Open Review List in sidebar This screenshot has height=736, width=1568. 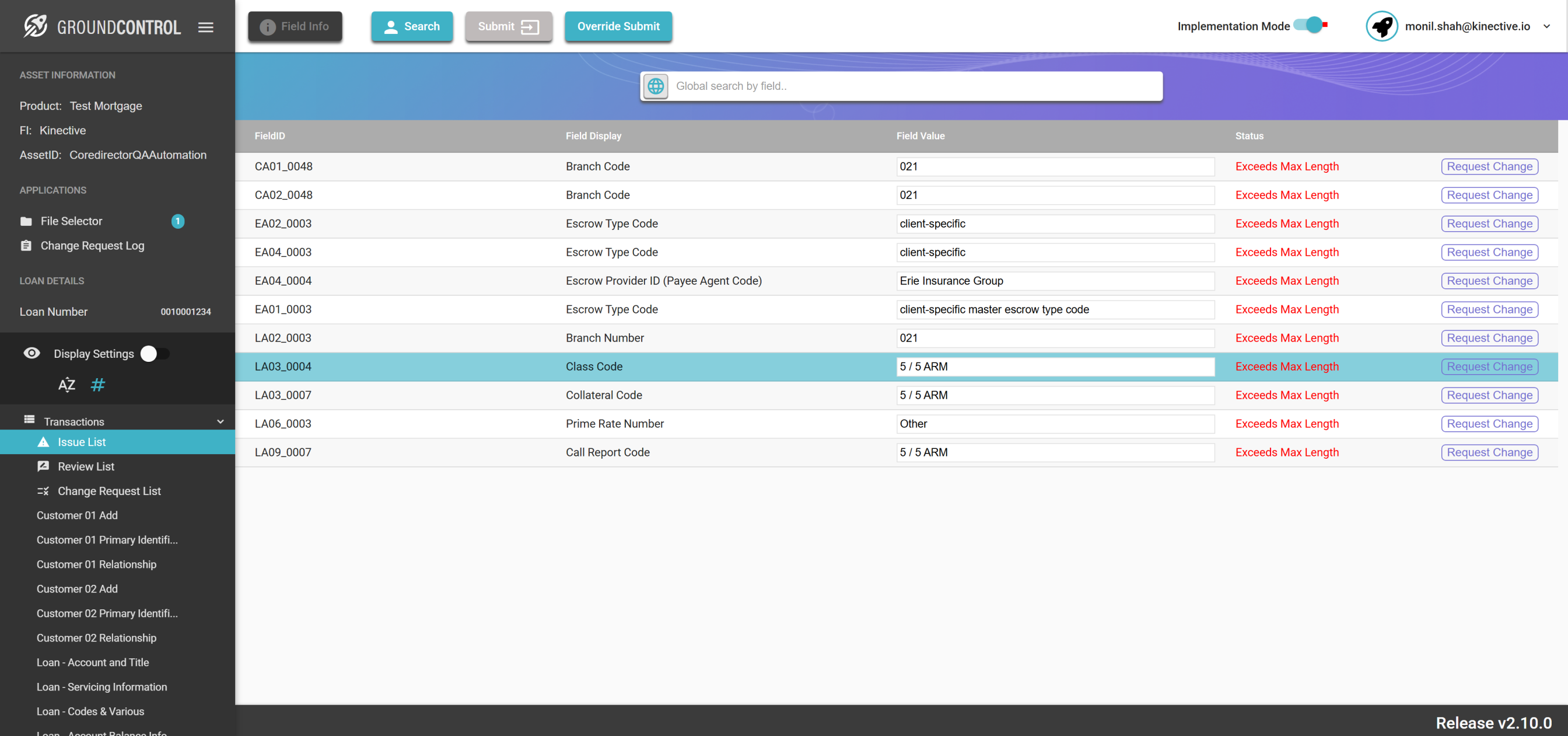[86, 466]
